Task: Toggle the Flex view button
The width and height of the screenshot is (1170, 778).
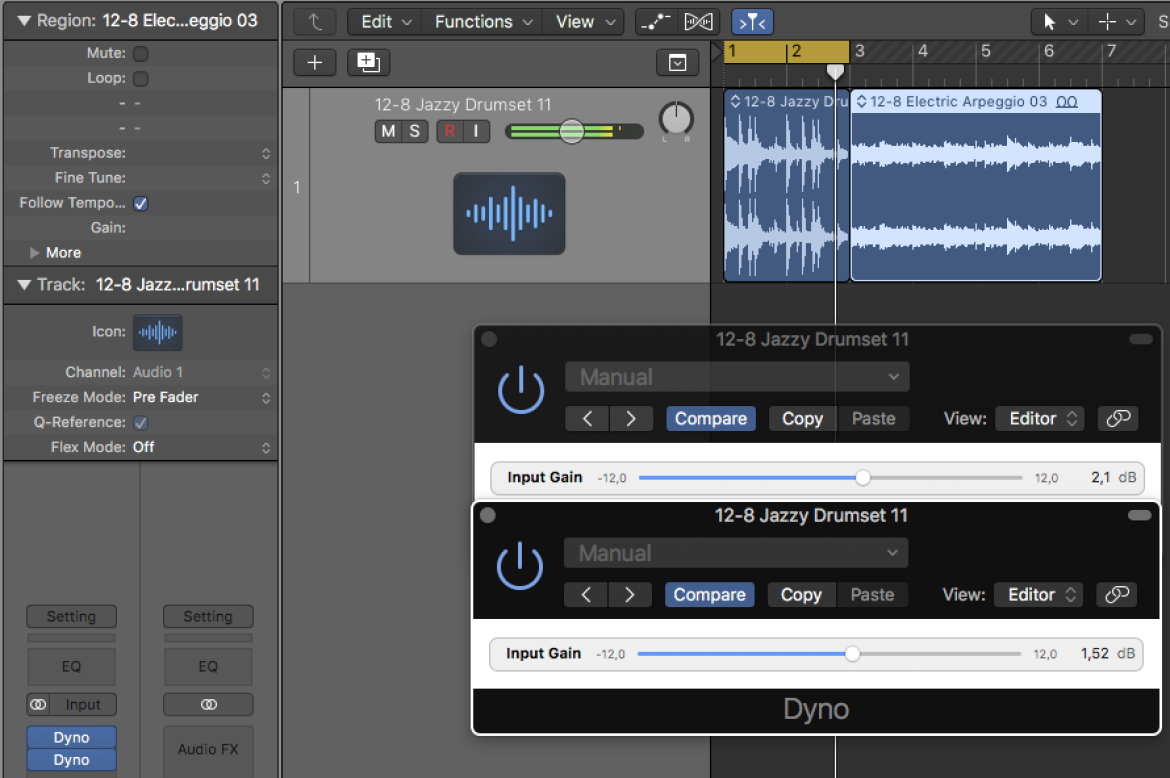Action: click(x=698, y=22)
